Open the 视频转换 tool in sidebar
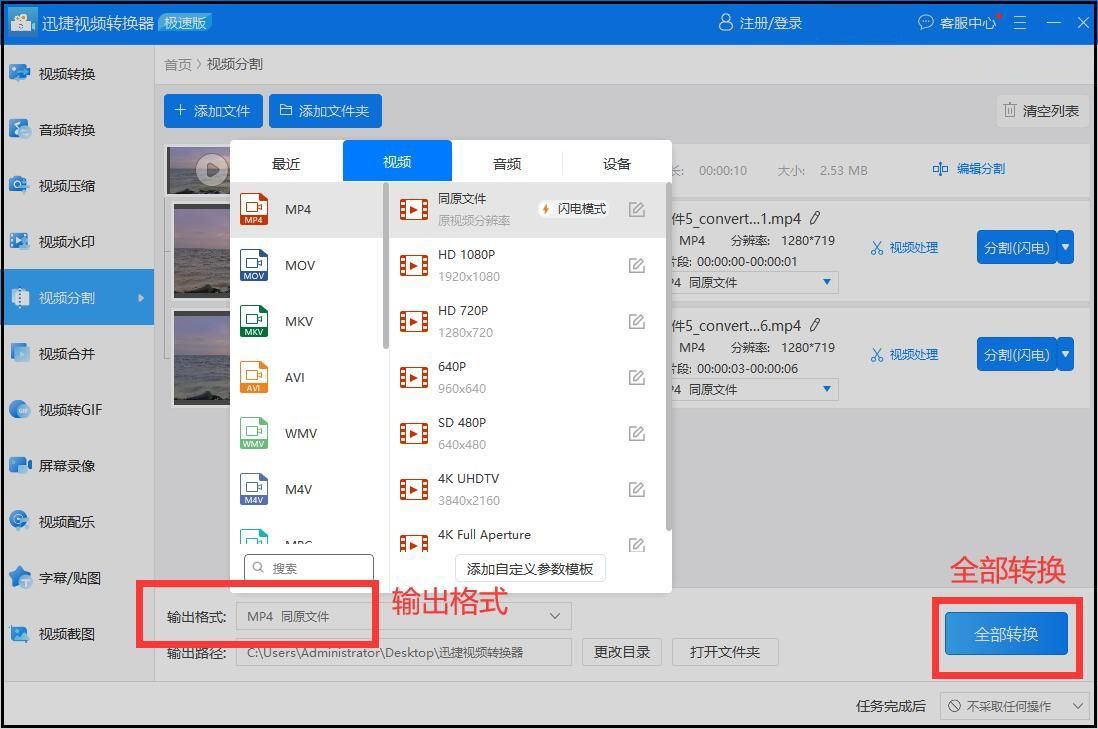 click(64, 73)
